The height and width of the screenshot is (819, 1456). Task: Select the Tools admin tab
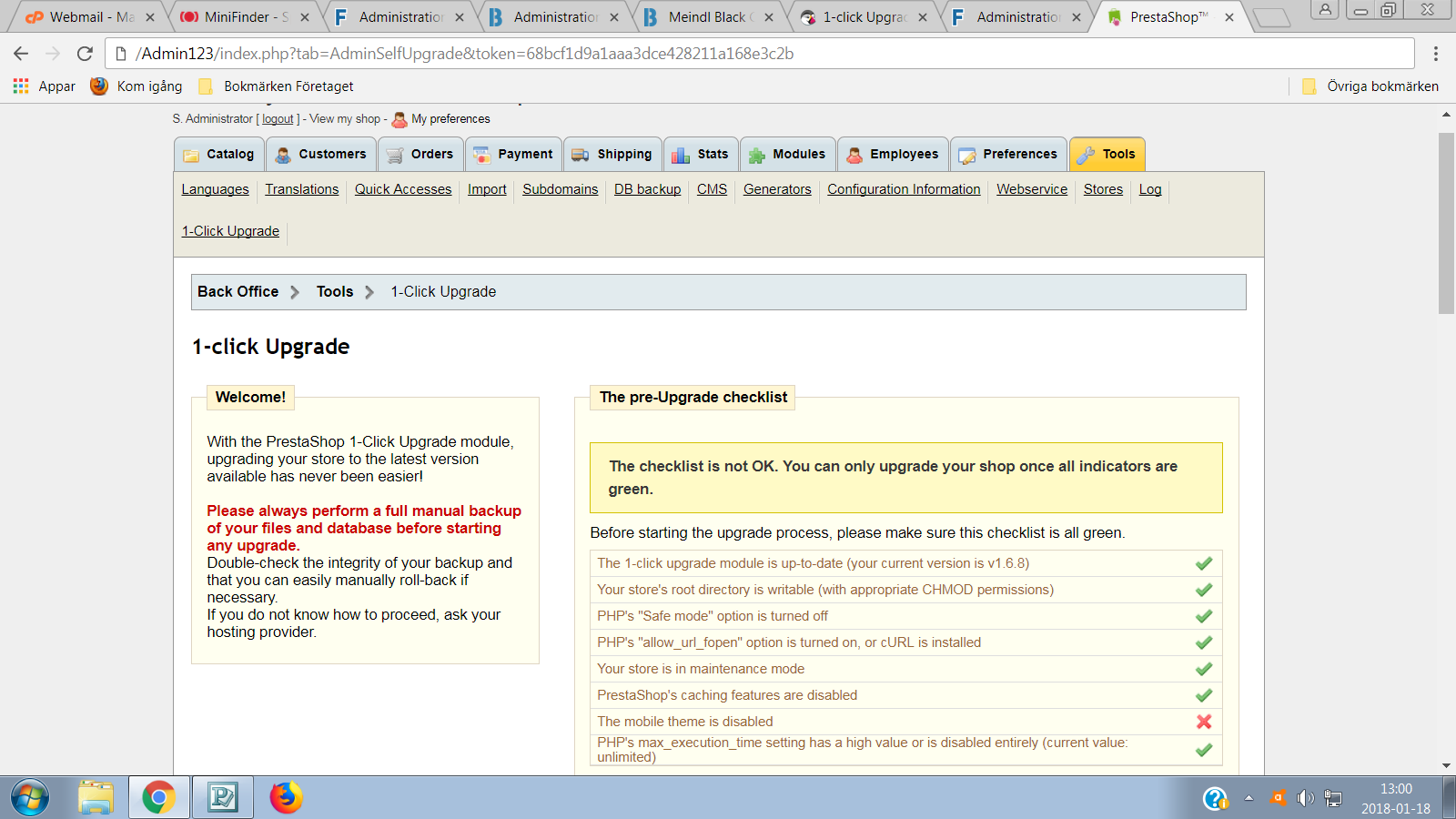[x=1107, y=155]
